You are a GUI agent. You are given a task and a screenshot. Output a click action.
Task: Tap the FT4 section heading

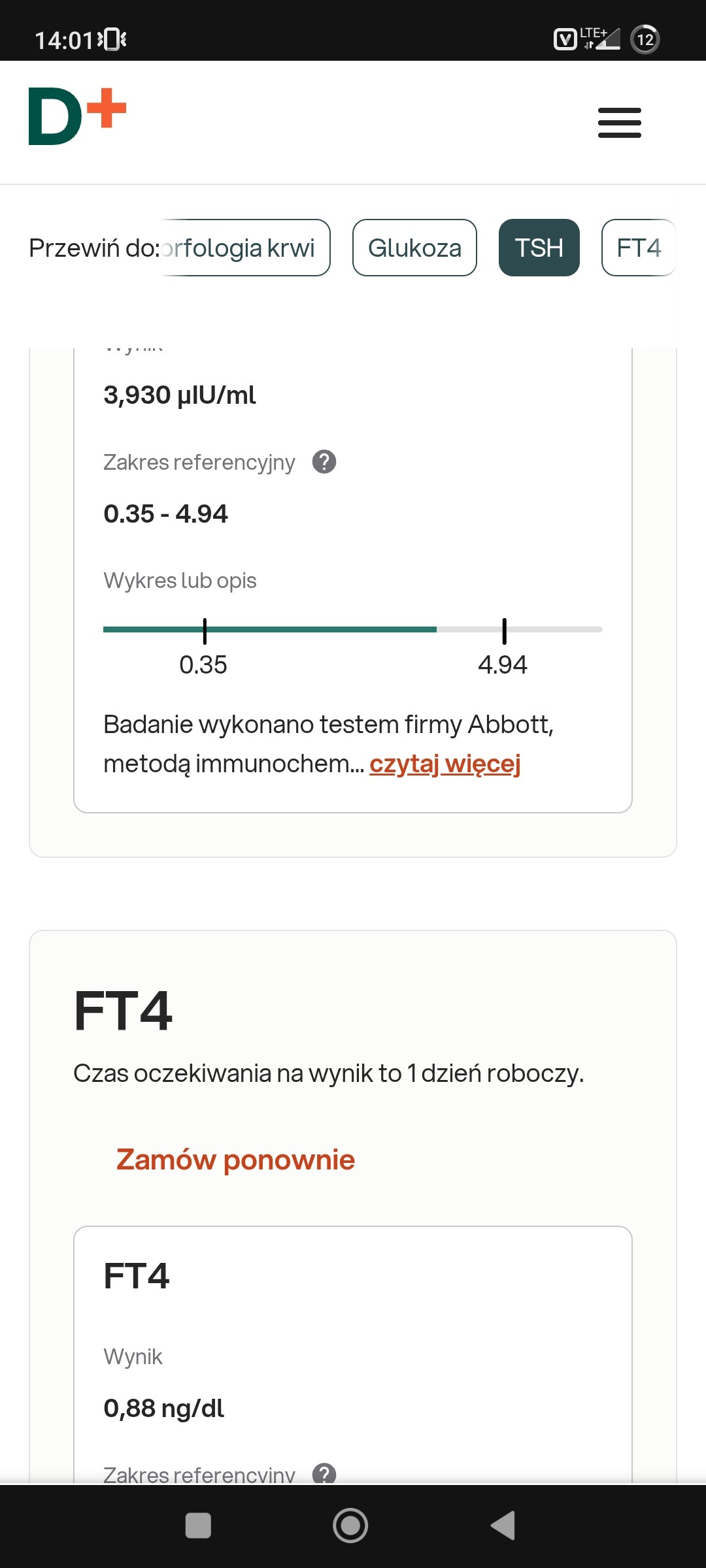coord(123,1011)
